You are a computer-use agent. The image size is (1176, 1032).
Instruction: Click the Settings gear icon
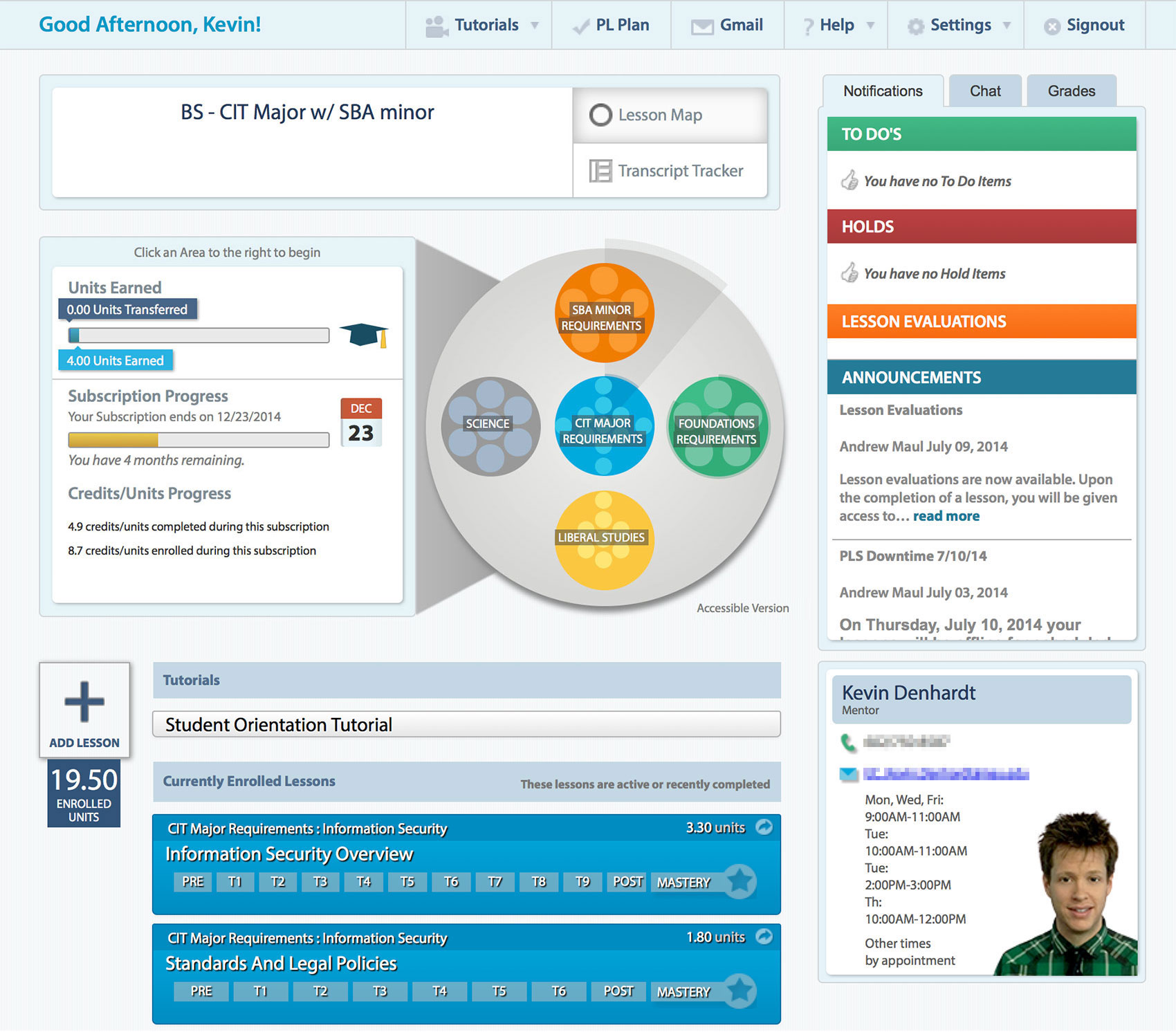pyautogui.click(x=916, y=26)
